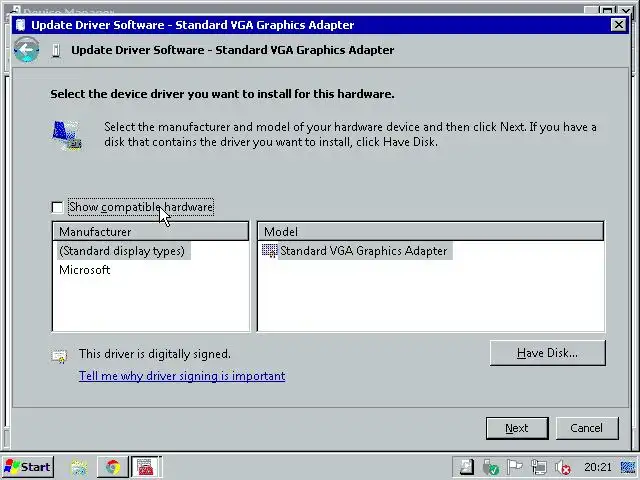
Task: Click the muted volume tray icon
Action: [563, 467]
